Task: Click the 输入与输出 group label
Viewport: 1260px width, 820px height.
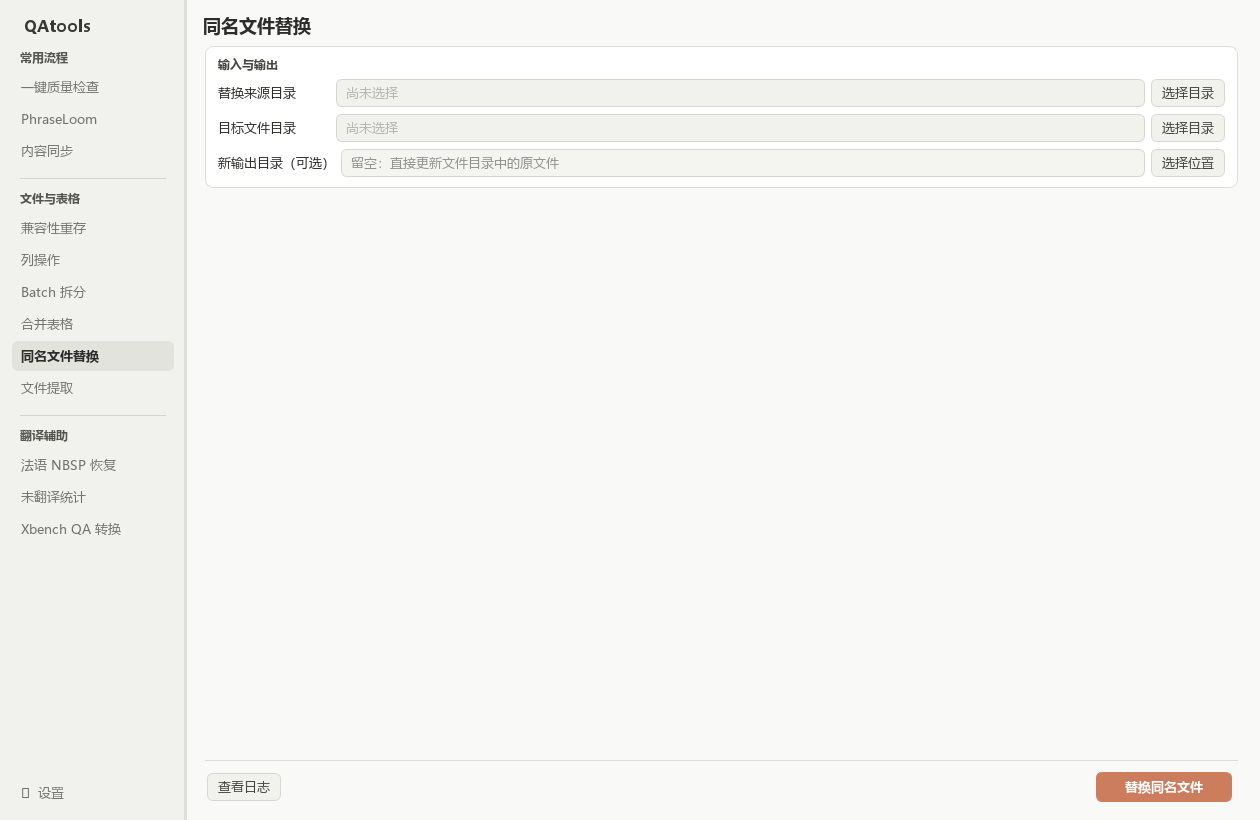Action: coord(248,65)
